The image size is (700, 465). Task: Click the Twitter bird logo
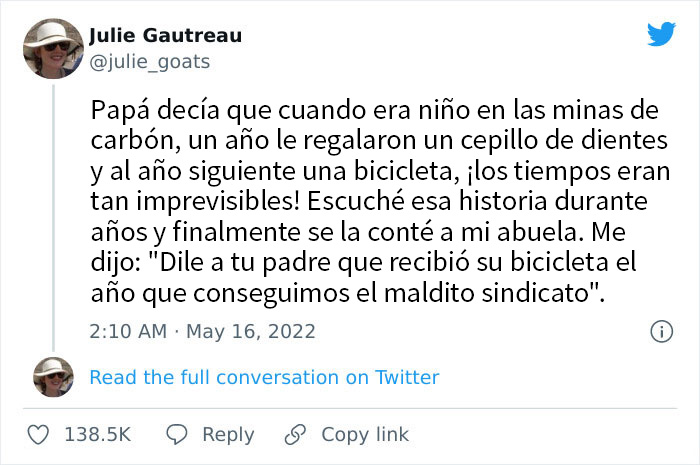click(661, 35)
